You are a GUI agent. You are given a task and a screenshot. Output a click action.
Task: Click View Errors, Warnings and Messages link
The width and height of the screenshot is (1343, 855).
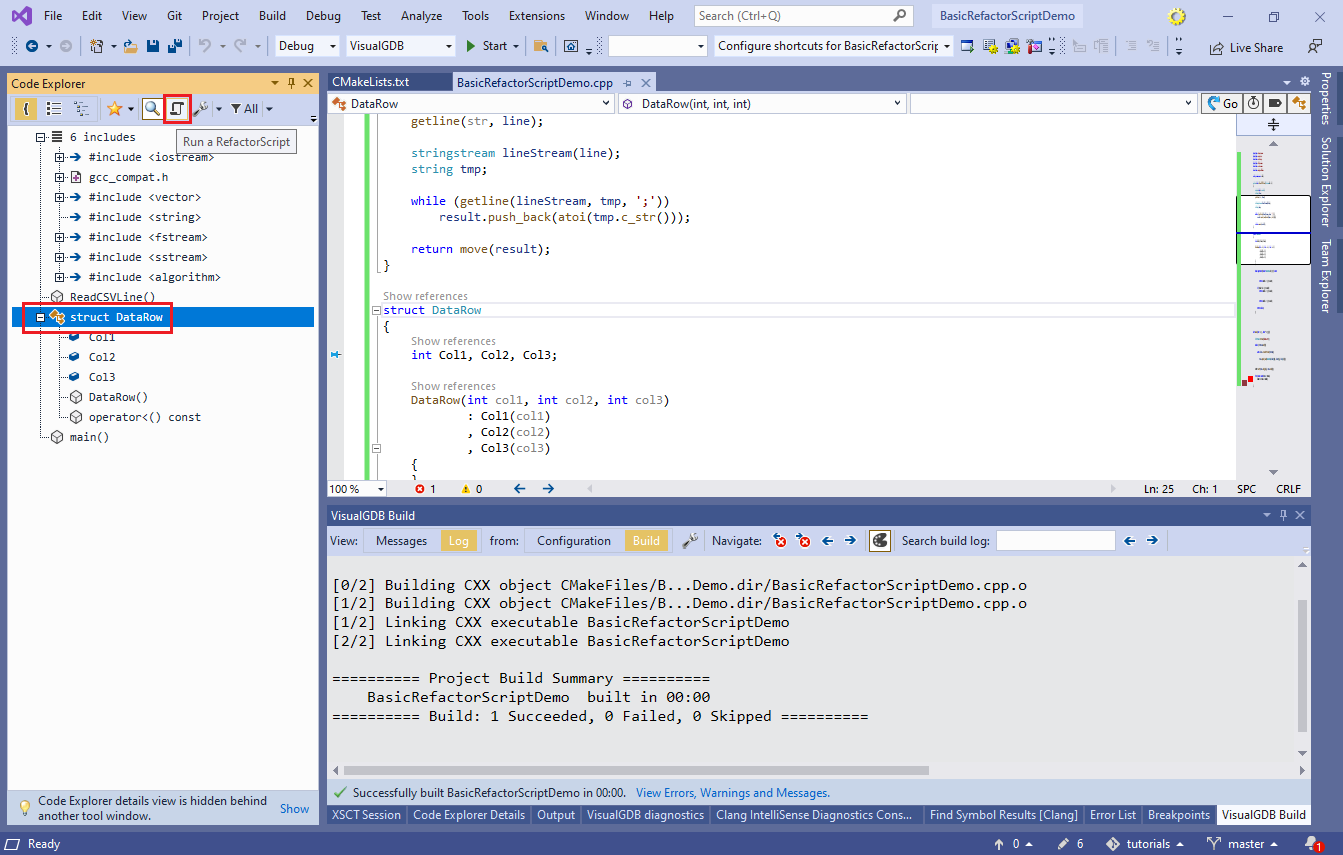click(732, 793)
